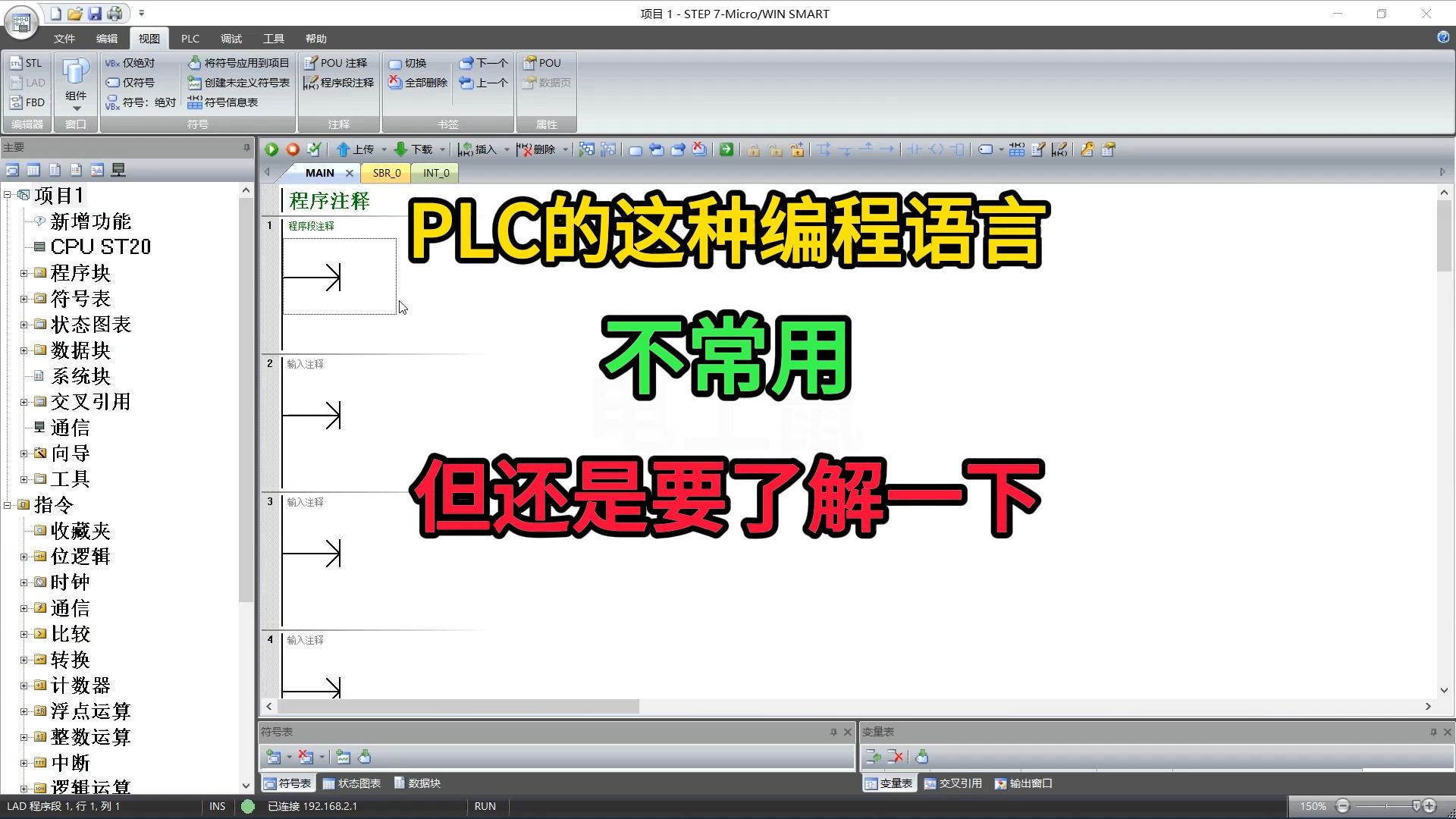Image resolution: width=1456 pixels, height=819 pixels.
Task: Expand the 程序块 tree node
Action: tap(24, 273)
